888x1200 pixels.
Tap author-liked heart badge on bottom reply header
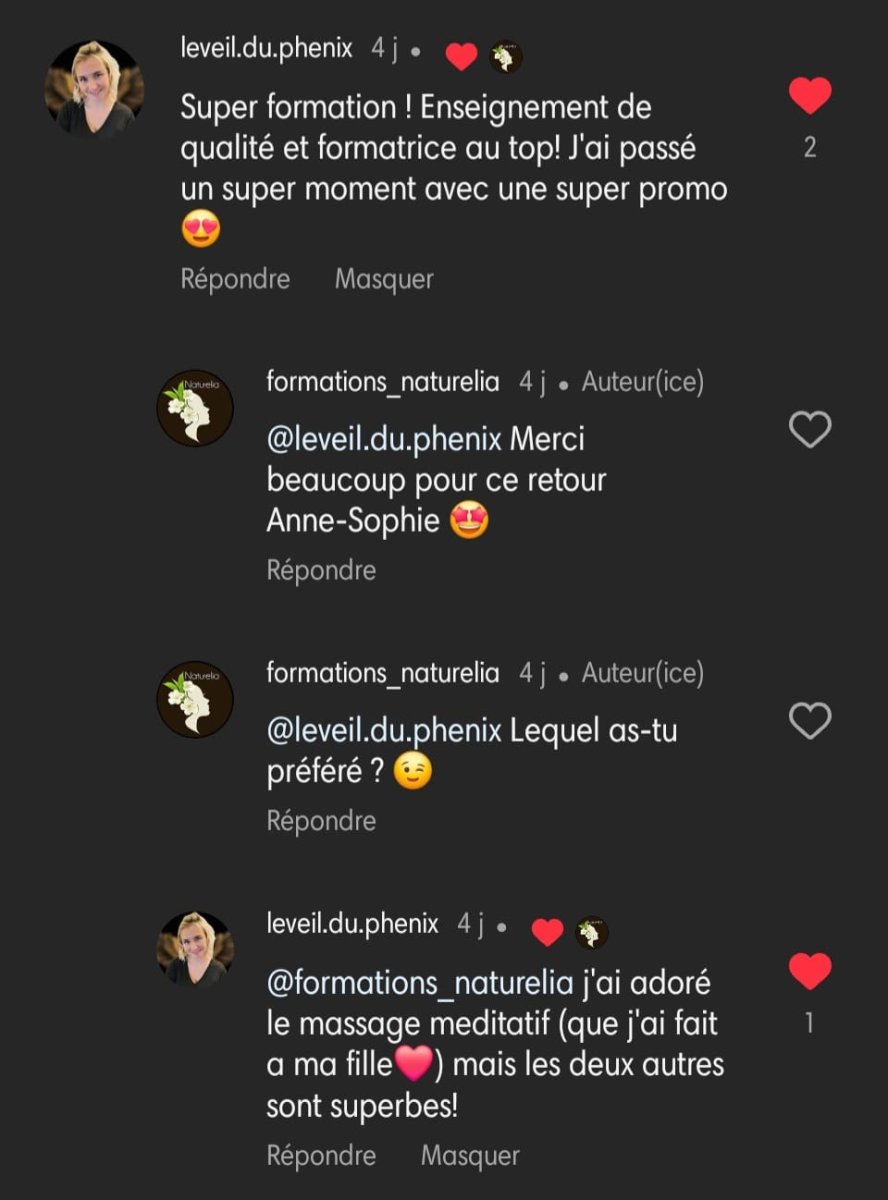click(x=547, y=933)
